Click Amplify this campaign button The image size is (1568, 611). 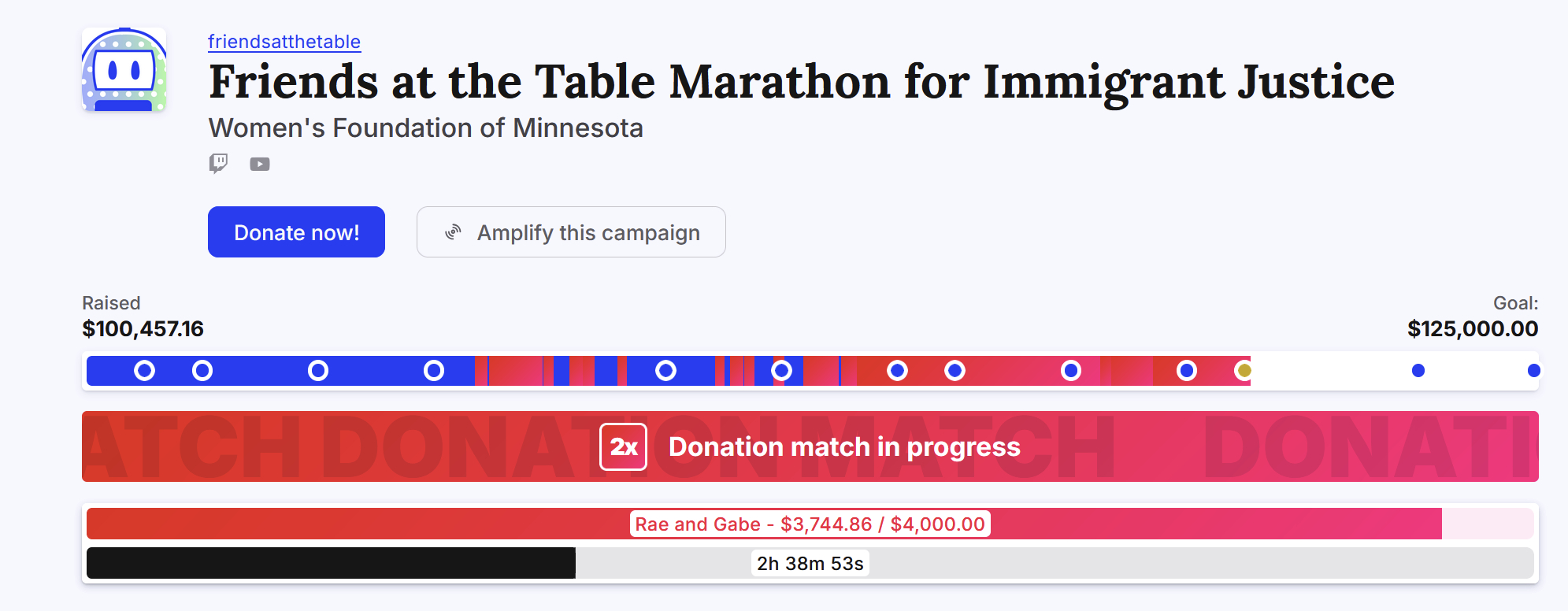click(x=571, y=232)
